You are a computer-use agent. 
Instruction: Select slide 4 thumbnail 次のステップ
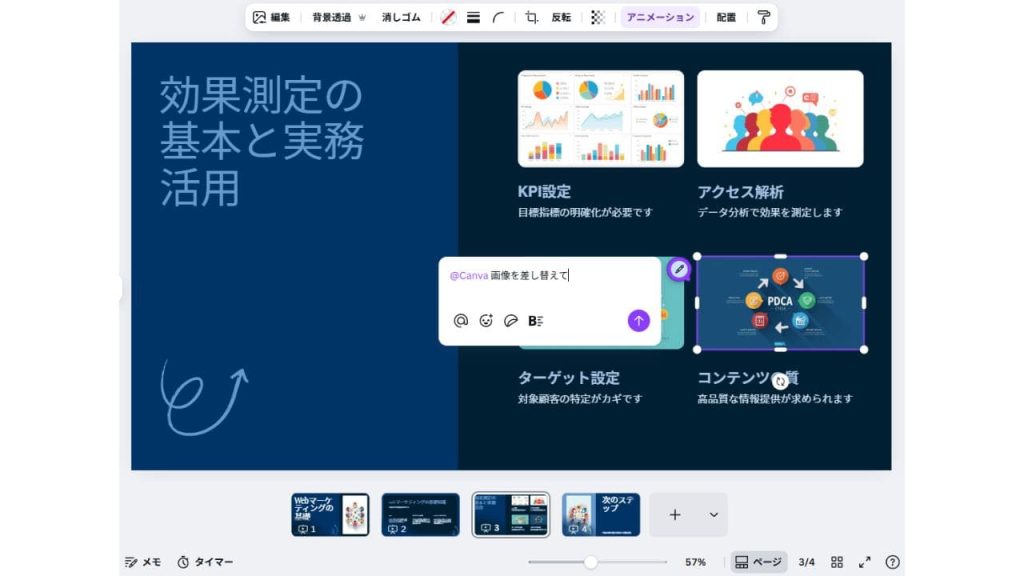pyautogui.click(x=601, y=515)
